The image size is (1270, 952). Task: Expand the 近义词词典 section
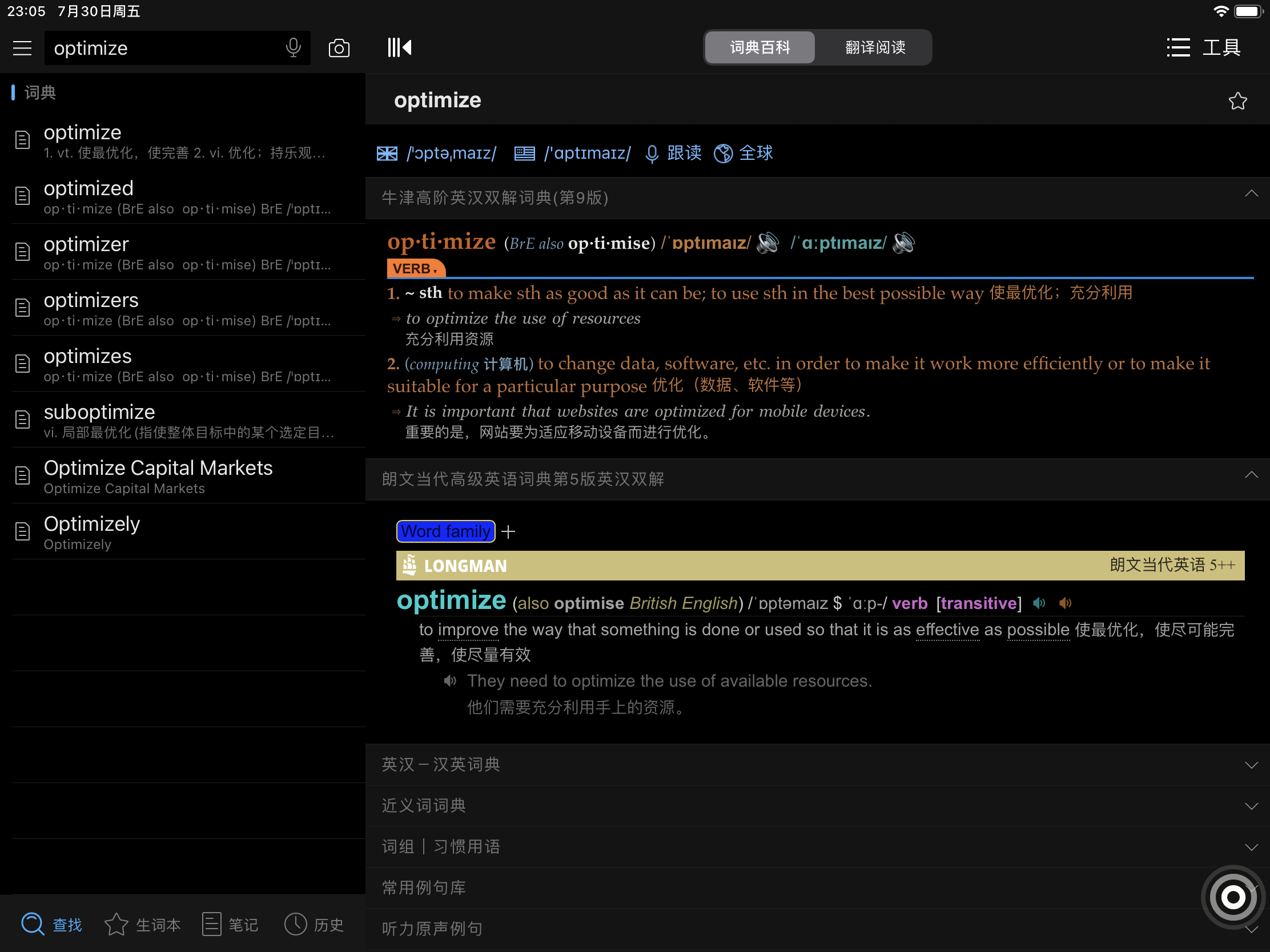tap(818, 806)
